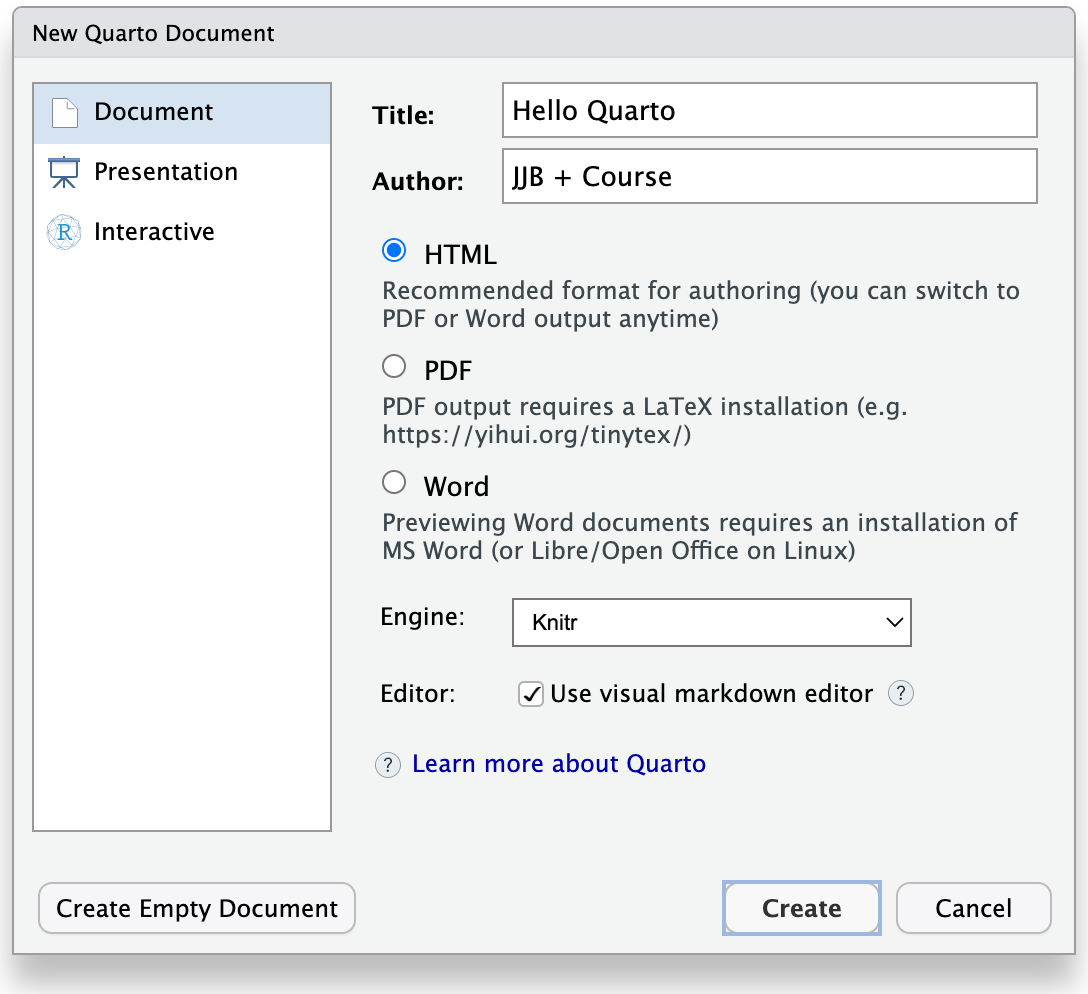Viewport: 1088px width, 994px height.
Task: Open the Engine dropdown showing Knitr
Action: [712, 622]
